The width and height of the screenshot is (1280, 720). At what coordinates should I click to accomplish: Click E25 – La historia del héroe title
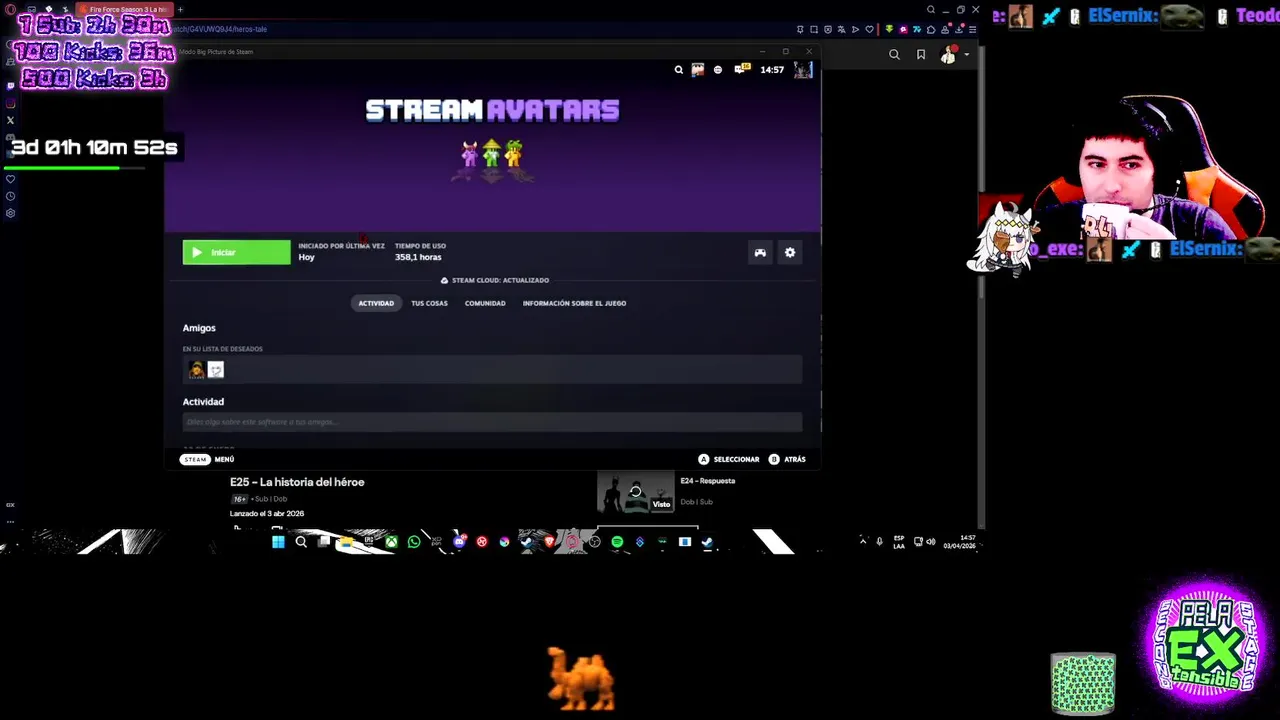pyautogui.click(x=297, y=482)
